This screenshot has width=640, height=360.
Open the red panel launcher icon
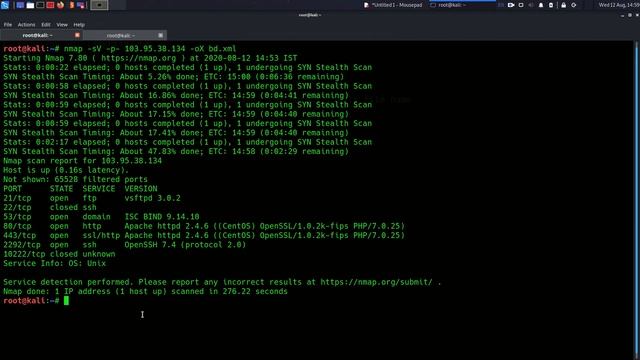click(50, 5)
